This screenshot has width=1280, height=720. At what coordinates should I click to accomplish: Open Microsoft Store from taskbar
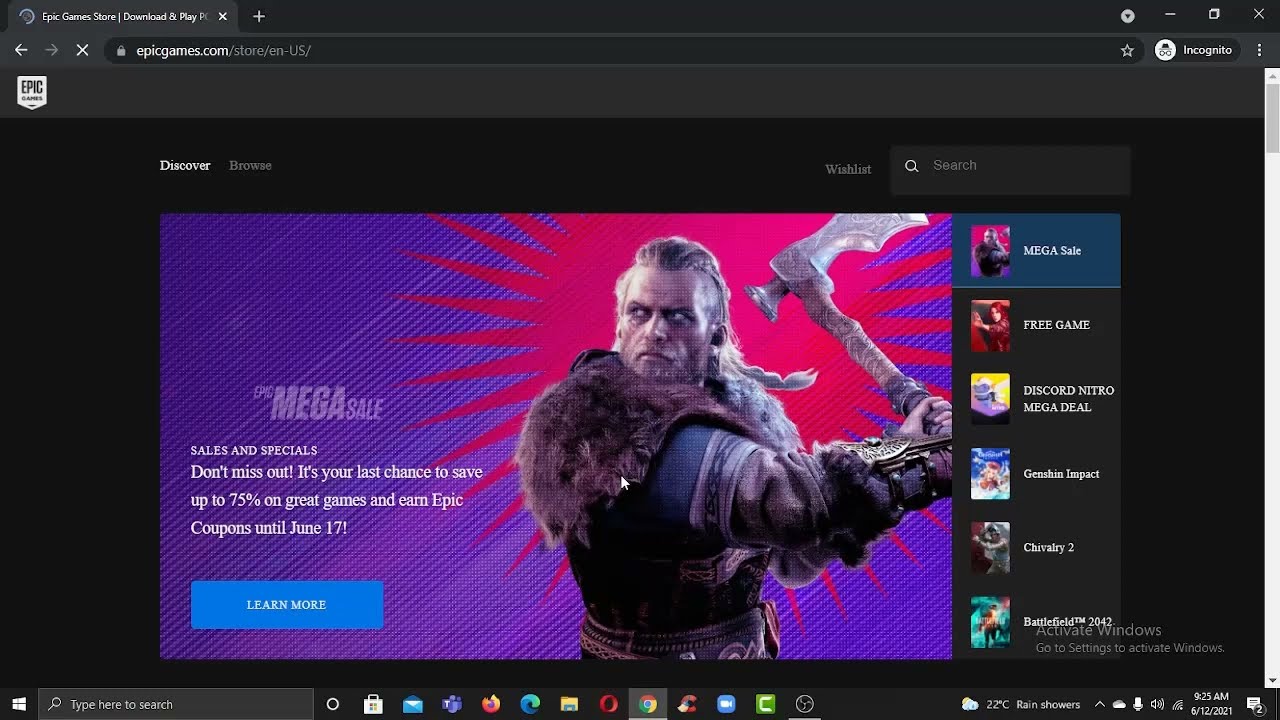[x=373, y=704]
